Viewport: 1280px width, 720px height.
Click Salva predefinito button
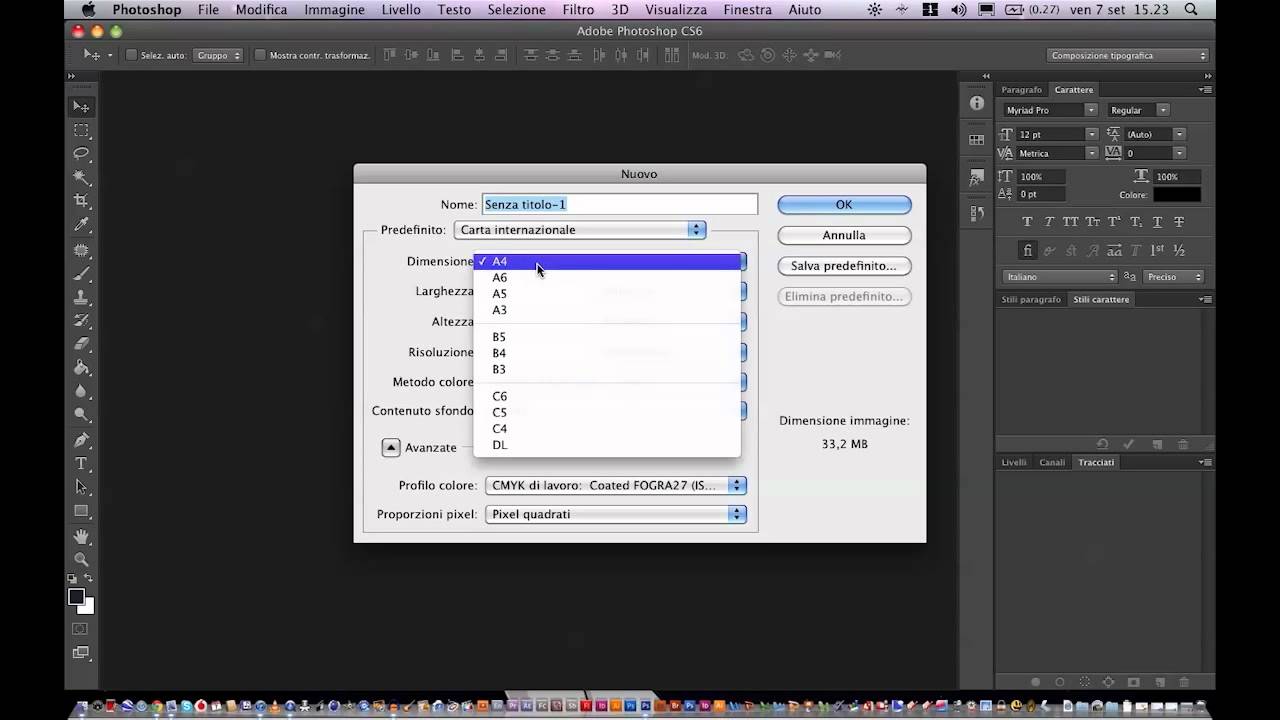[844, 266]
